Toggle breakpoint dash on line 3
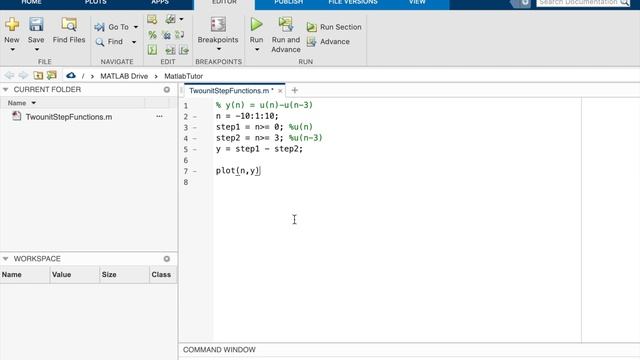Image resolution: width=640 pixels, height=360 pixels. [x=195, y=127]
